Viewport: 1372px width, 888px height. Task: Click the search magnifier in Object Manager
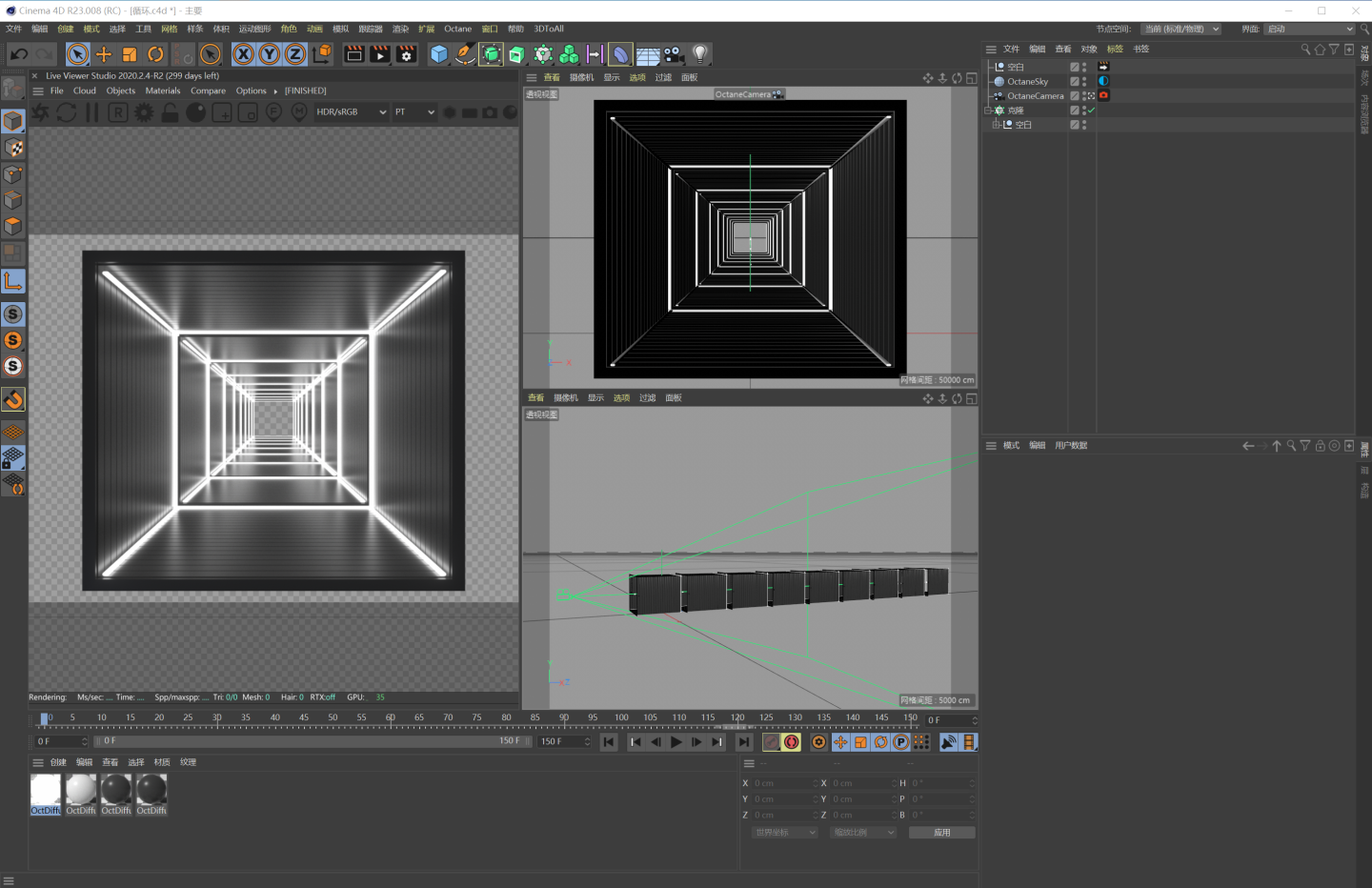click(x=1305, y=50)
